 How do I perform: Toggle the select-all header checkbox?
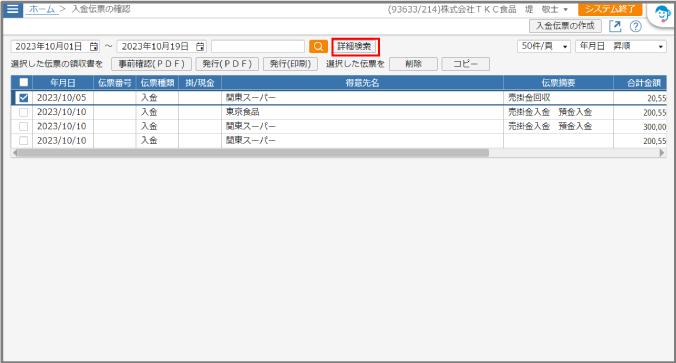(24, 82)
